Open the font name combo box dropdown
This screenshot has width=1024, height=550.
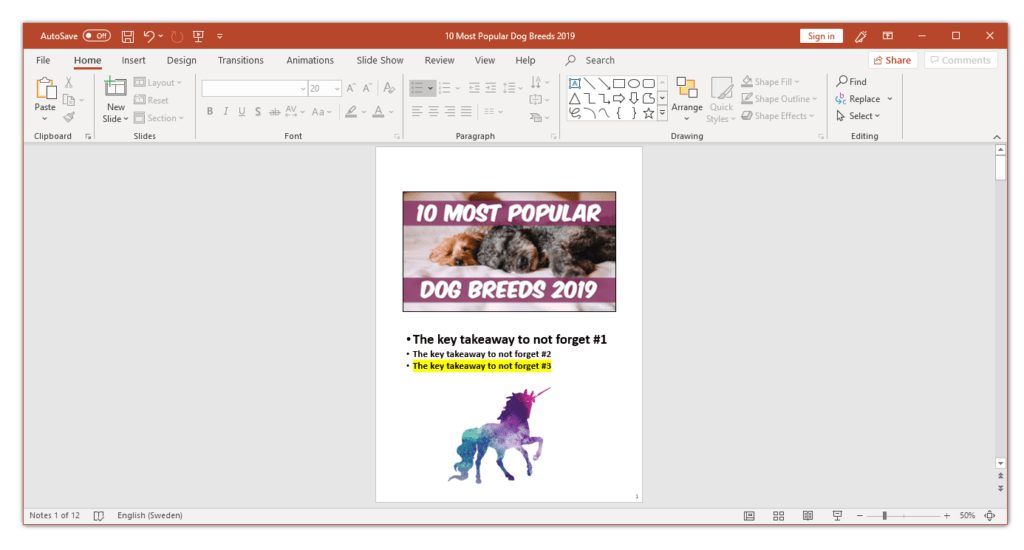(x=303, y=89)
